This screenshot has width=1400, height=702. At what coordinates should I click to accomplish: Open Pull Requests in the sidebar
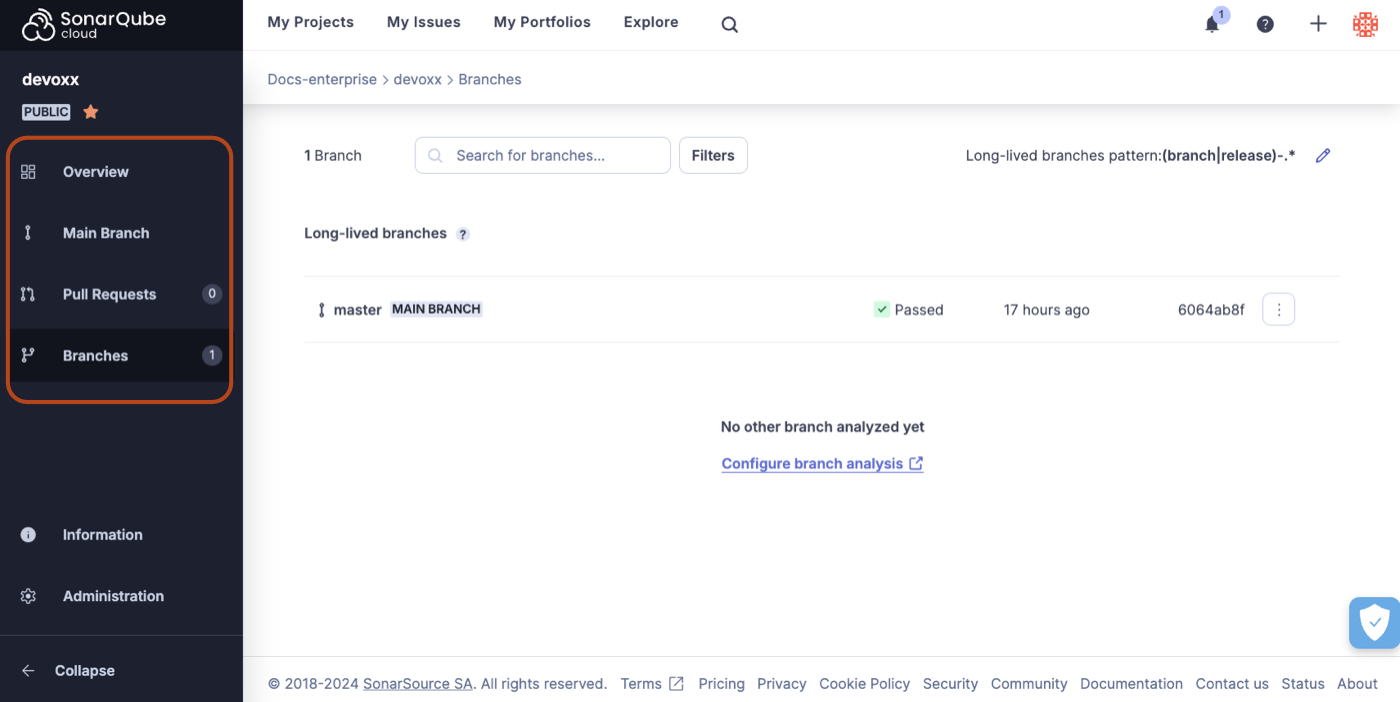[109, 294]
